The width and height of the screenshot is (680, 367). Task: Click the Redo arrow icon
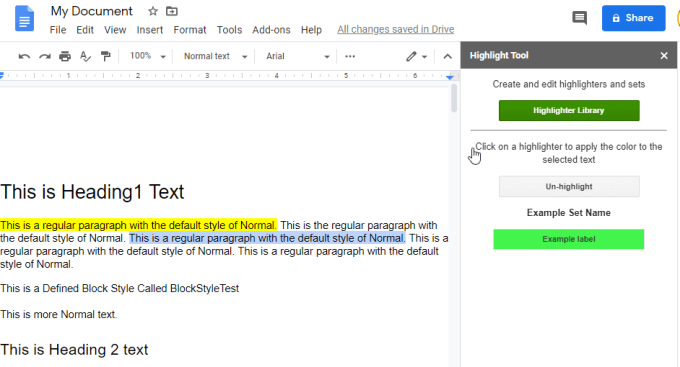point(45,56)
